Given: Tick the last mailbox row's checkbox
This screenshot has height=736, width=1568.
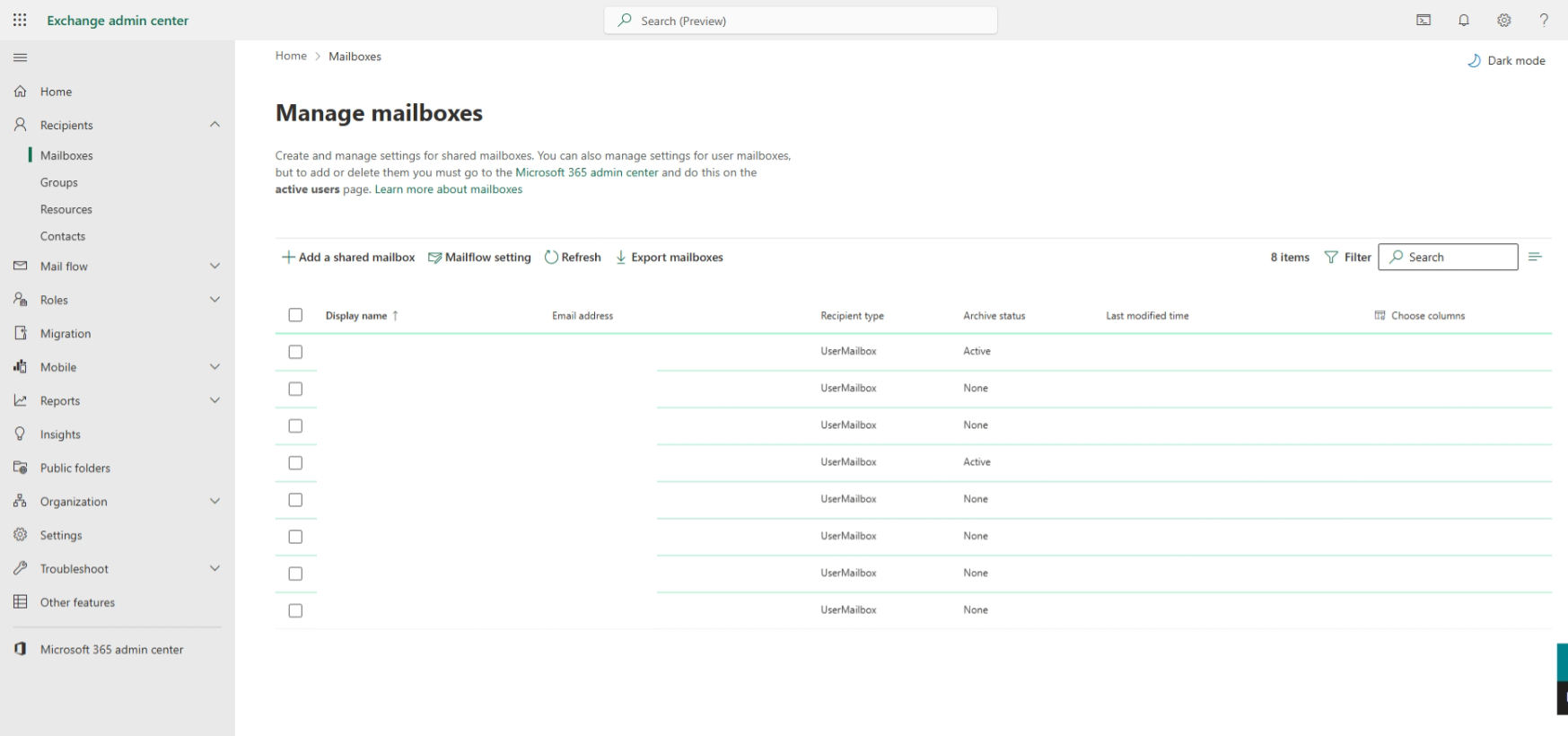Looking at the screenshot, I should coord(295,610).
